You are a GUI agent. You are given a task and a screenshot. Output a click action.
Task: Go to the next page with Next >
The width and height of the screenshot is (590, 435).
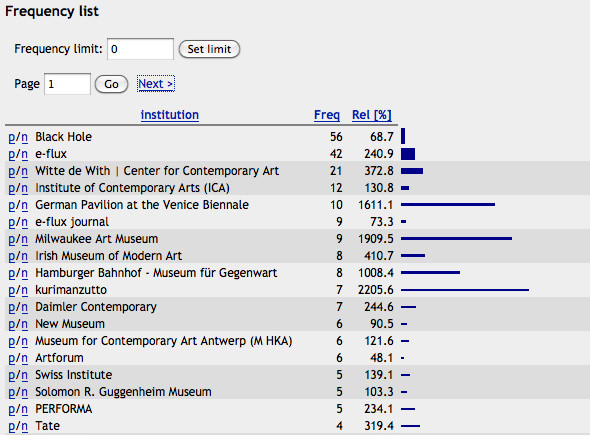tap(156, 84)
